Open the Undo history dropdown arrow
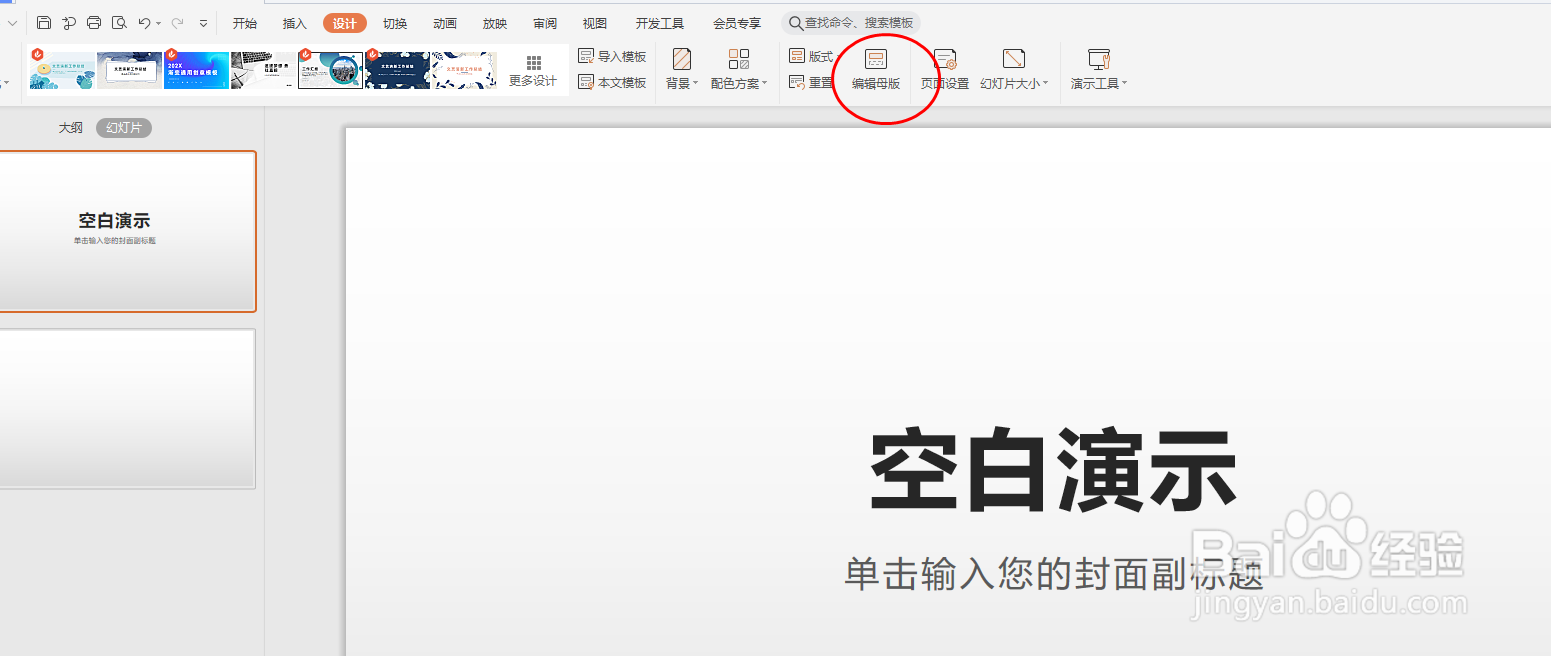This screenshot has width=1551, height=656. coord(159,23)
